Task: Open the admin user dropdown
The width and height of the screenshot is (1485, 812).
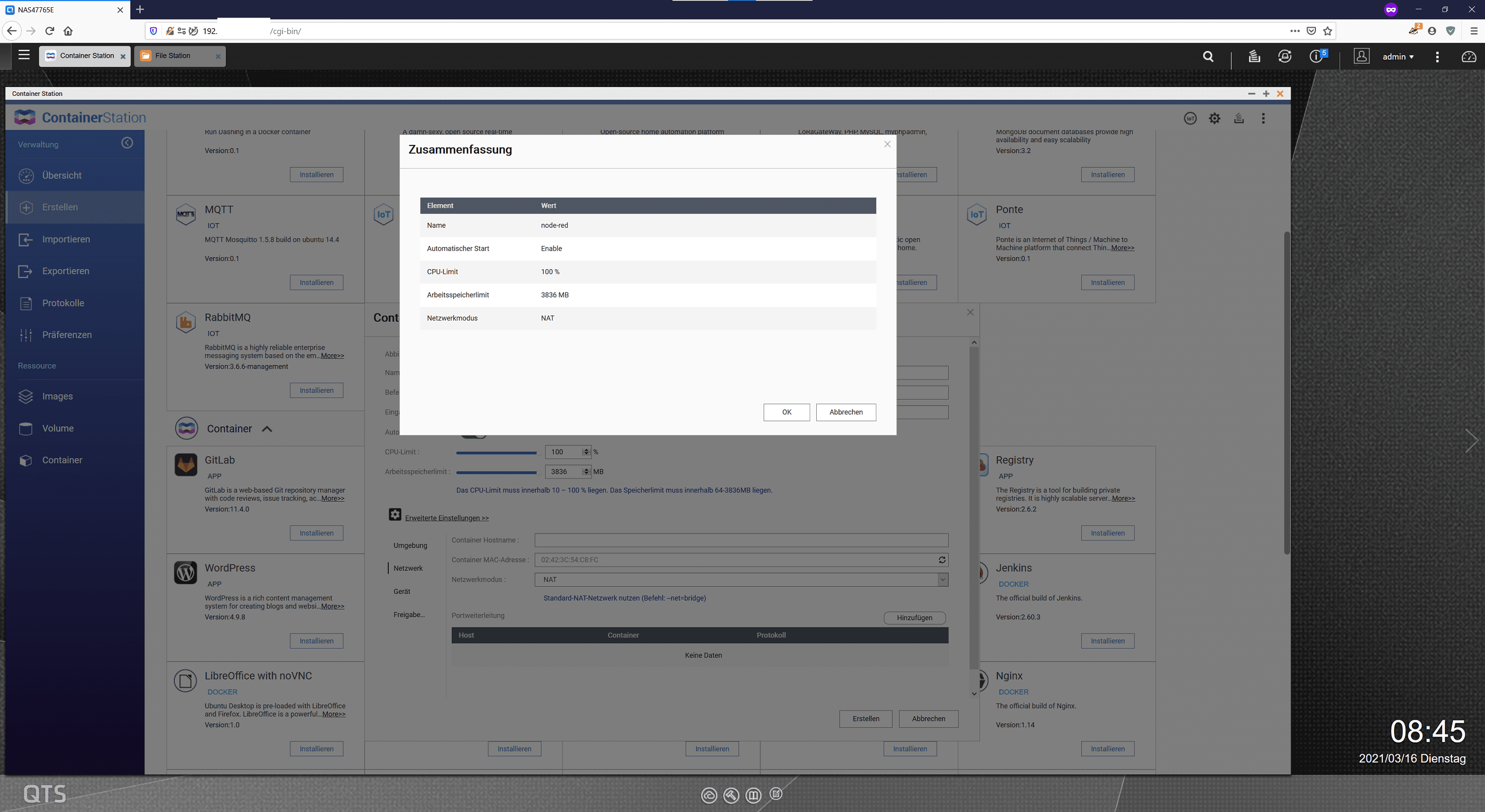Action: (x=1397, y=57)
